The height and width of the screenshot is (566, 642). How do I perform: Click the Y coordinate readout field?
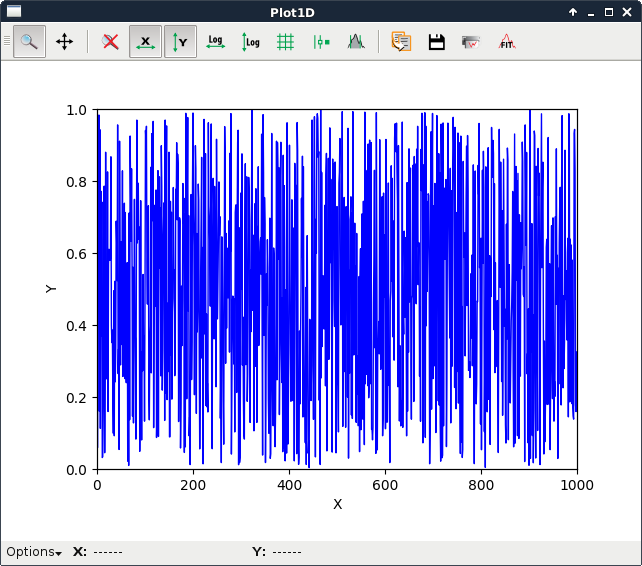coord(286,552)
